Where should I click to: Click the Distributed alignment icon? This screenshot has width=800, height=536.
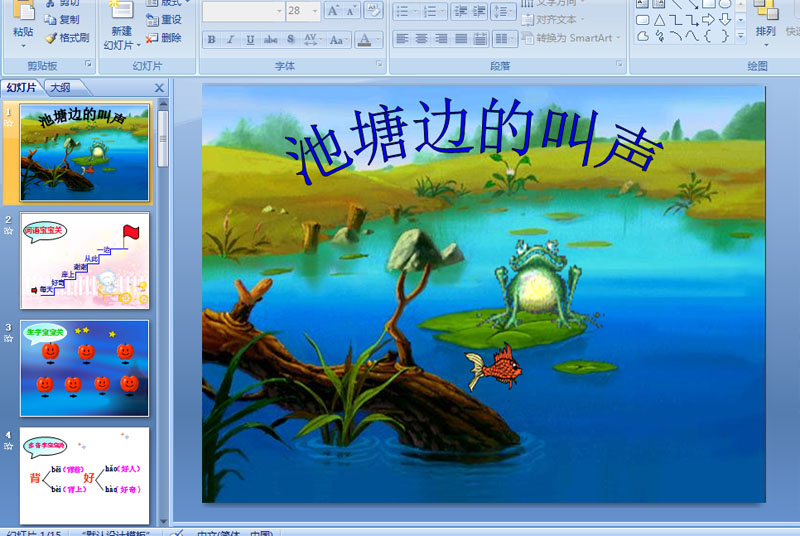tap(480, 39)
